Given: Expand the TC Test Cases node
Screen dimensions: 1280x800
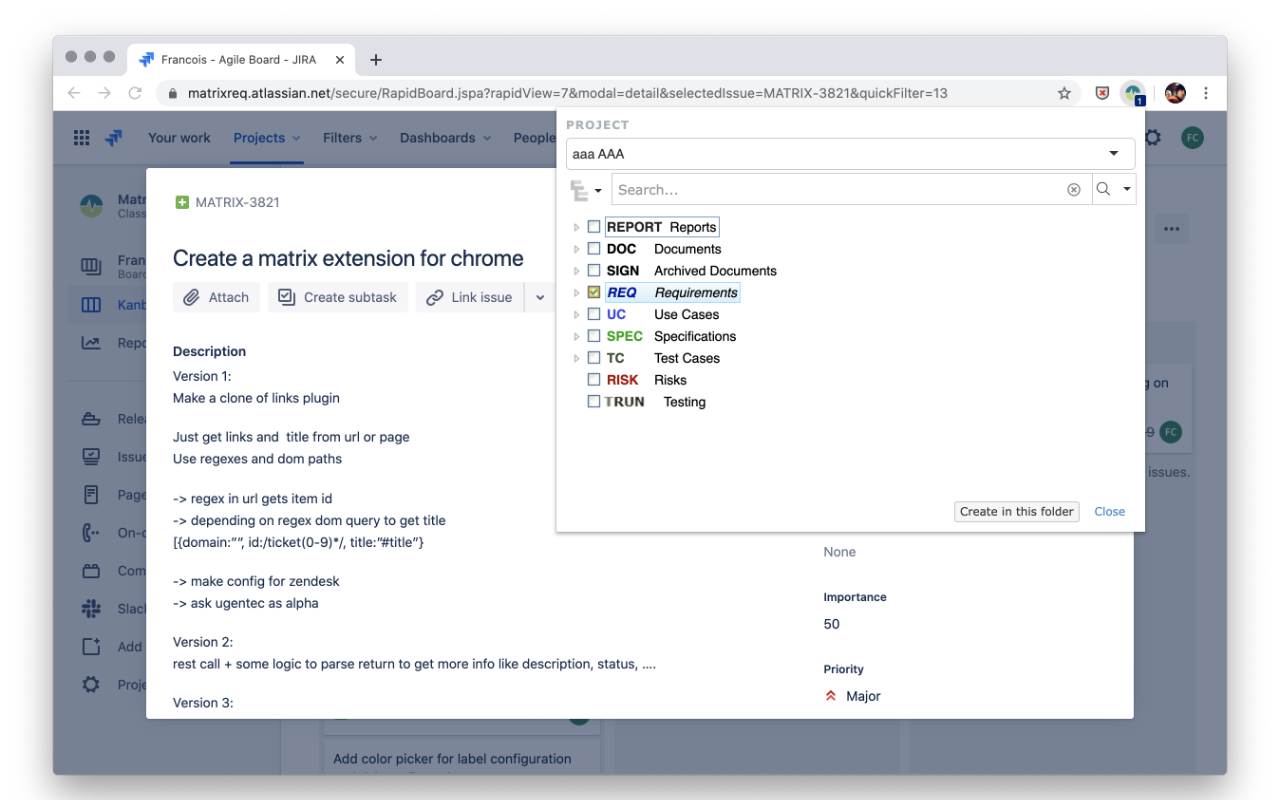Looking at the screenshot, I should point(576,358).
